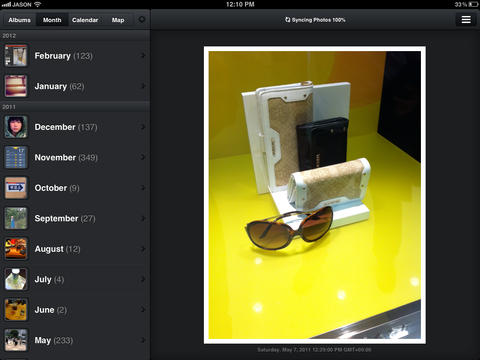Open the December portrait thumbnail
The width and height of the screenshot is (480, 360).
[16, 127]
